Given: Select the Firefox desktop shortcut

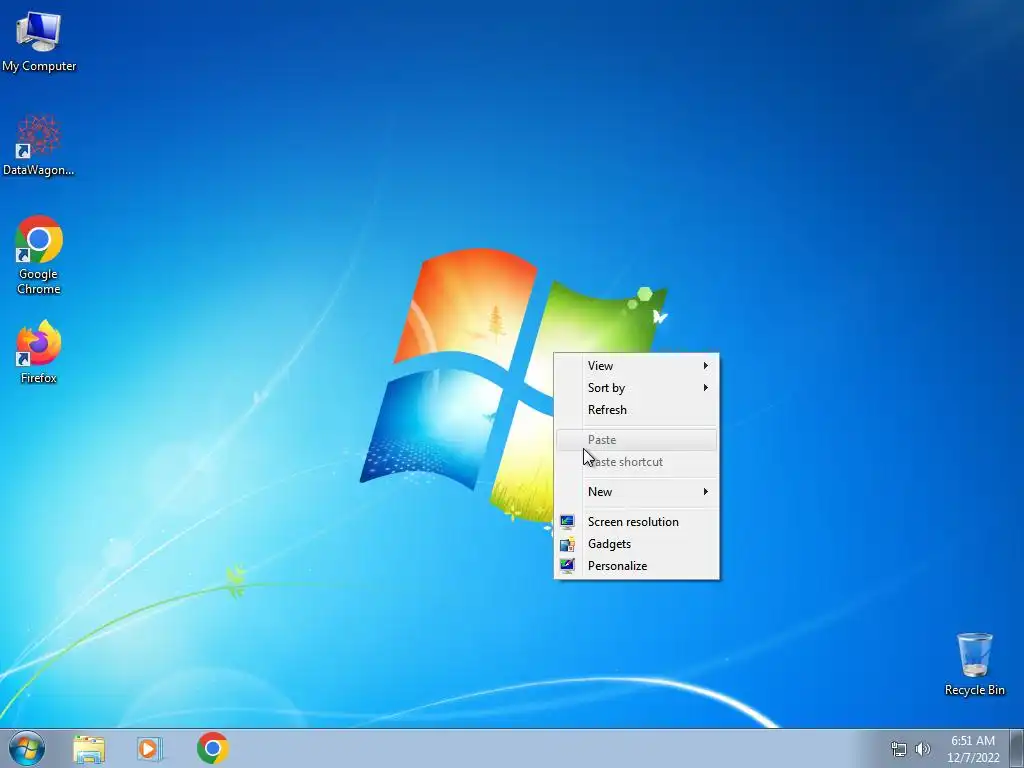Looking at the screenshot, I should coord(39,351).
